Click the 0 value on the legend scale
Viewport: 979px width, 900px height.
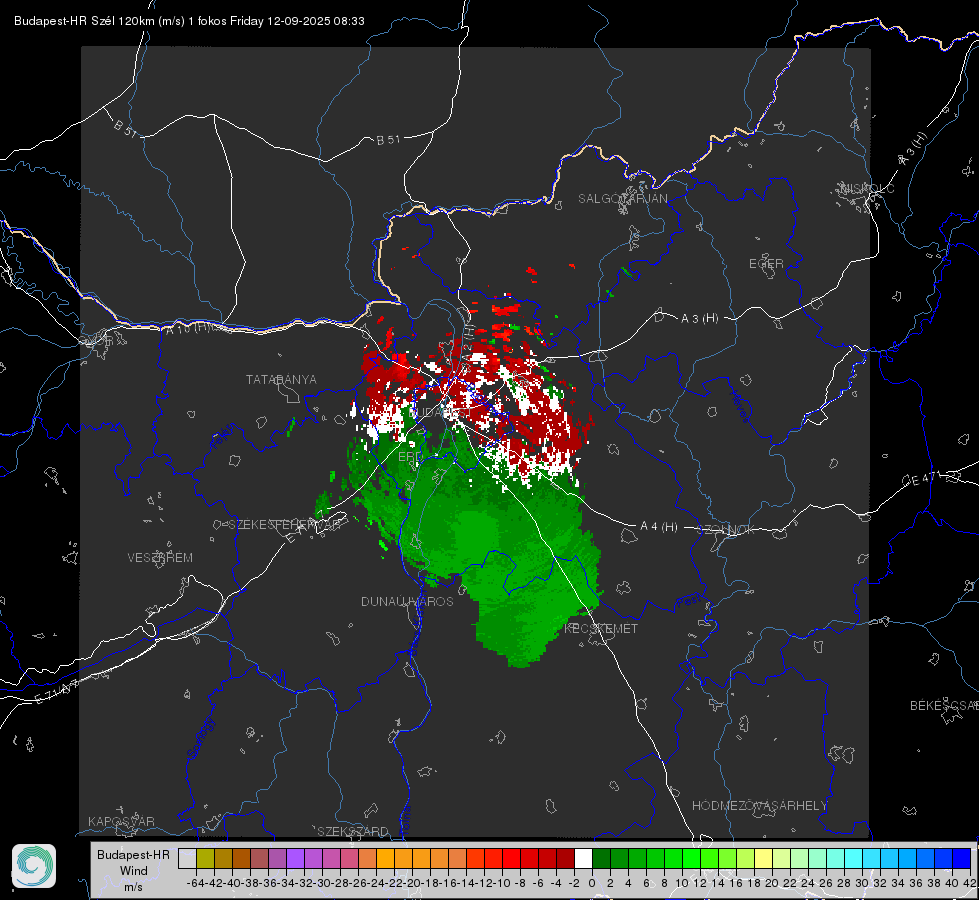point(592,883)
